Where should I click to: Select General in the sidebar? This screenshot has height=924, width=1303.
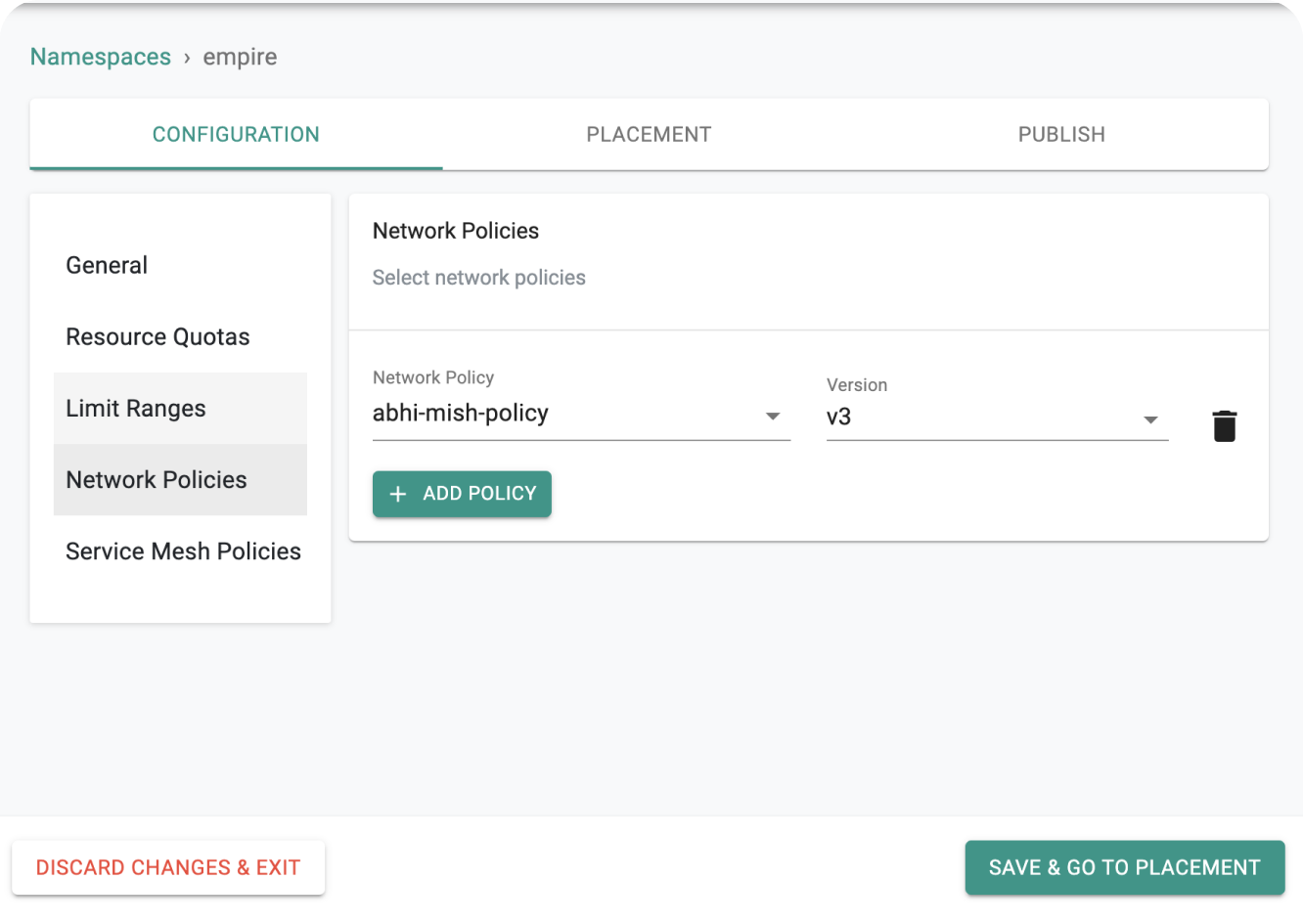pos(106,265)
